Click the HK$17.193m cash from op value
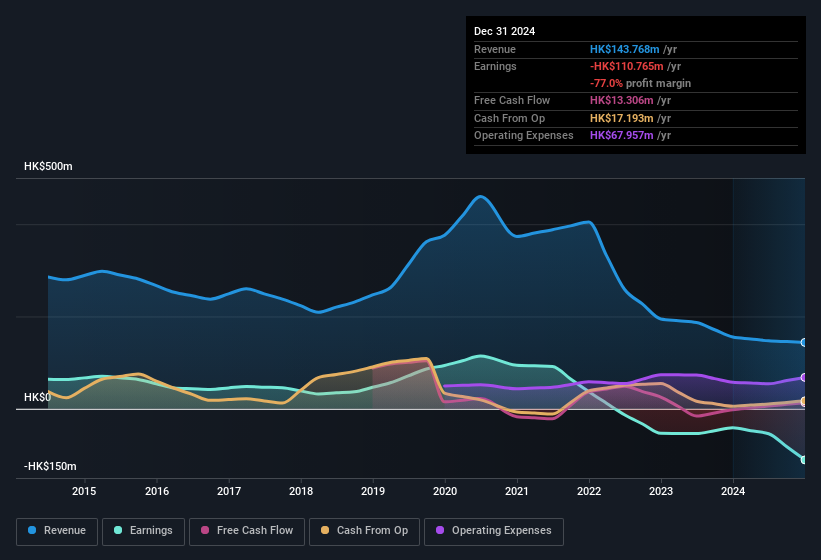 tap(621, 118)
